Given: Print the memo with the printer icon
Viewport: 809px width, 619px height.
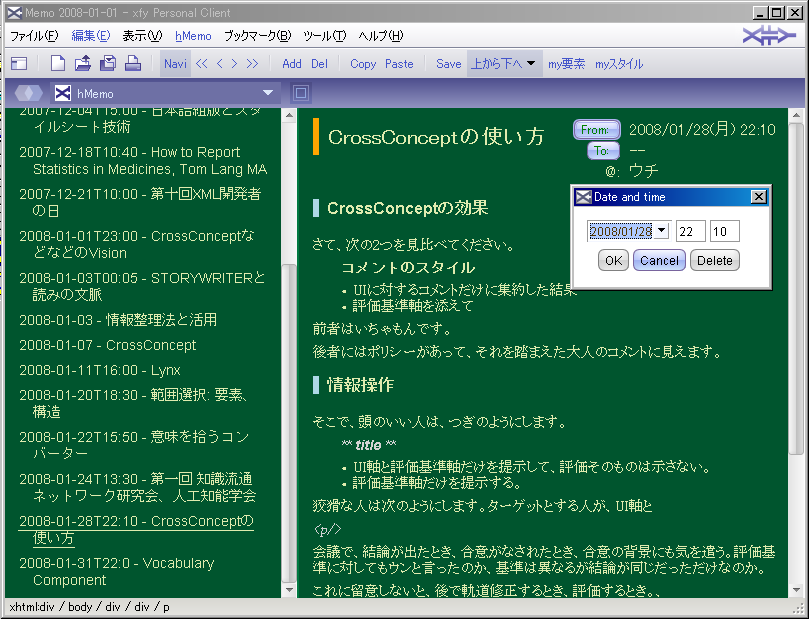Looking at the screenshot, I should point(133,63).
